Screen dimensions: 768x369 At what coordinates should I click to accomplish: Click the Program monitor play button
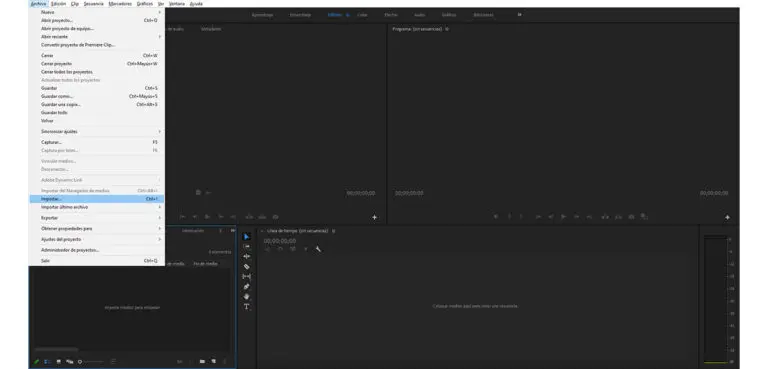point(564,217)
